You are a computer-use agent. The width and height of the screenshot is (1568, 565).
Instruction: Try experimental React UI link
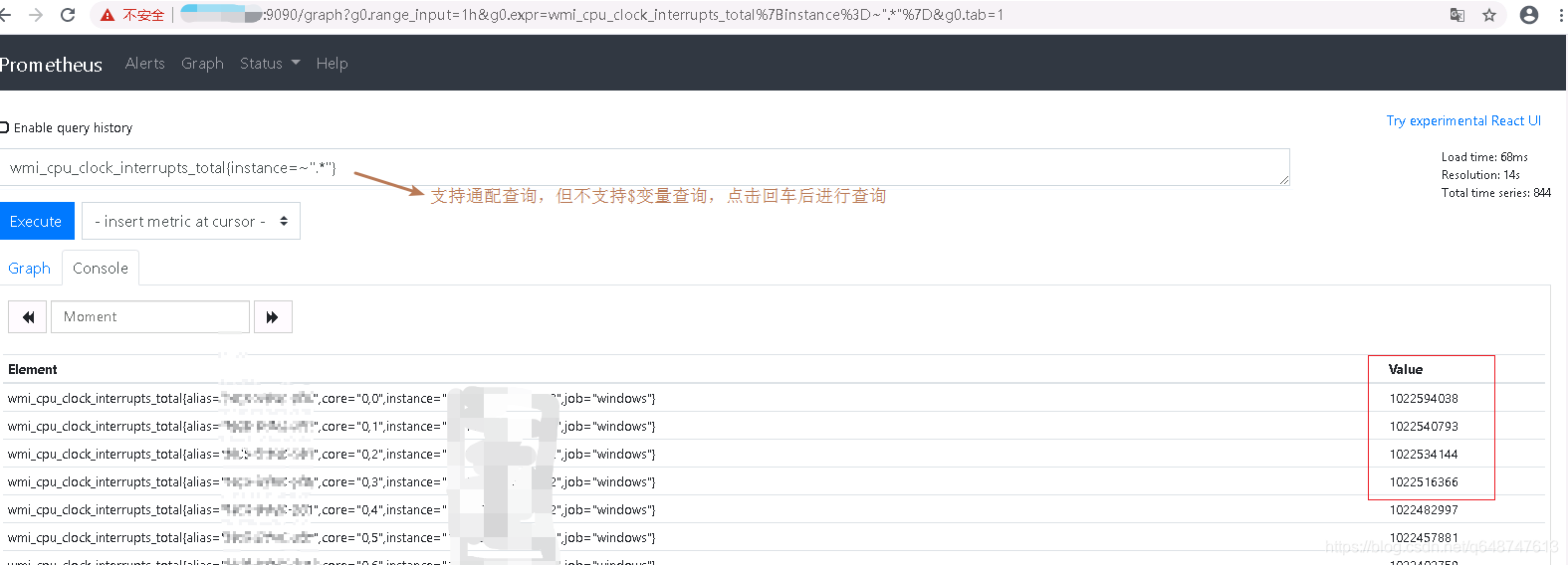click(1463, 120)
